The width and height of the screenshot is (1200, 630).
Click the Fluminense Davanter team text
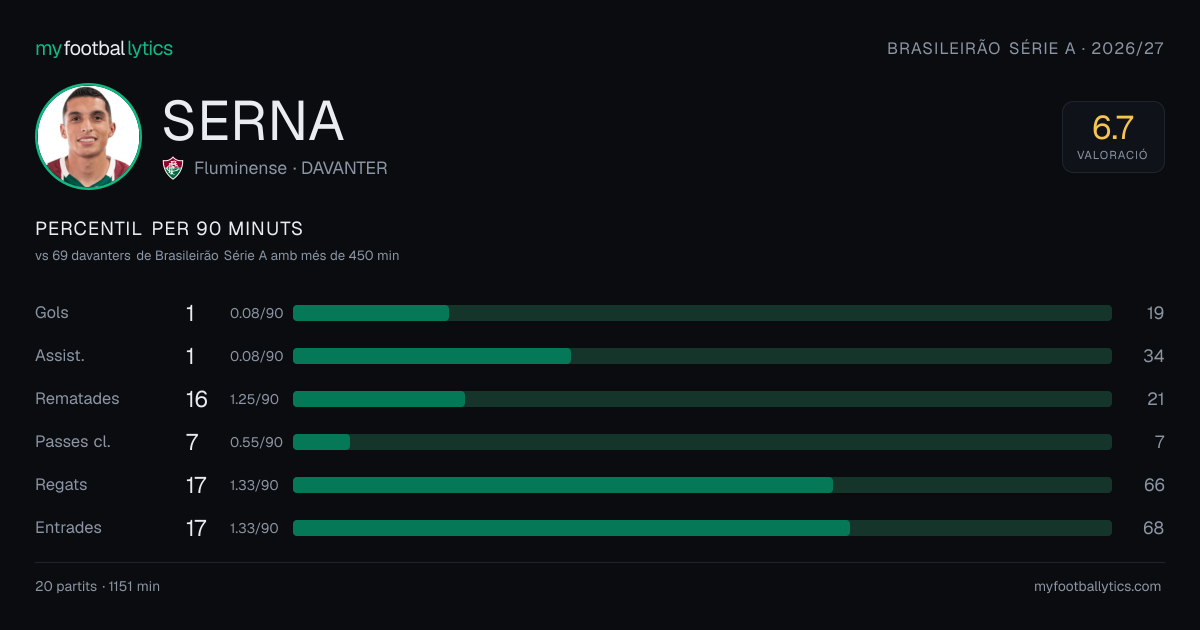[290, 168]
